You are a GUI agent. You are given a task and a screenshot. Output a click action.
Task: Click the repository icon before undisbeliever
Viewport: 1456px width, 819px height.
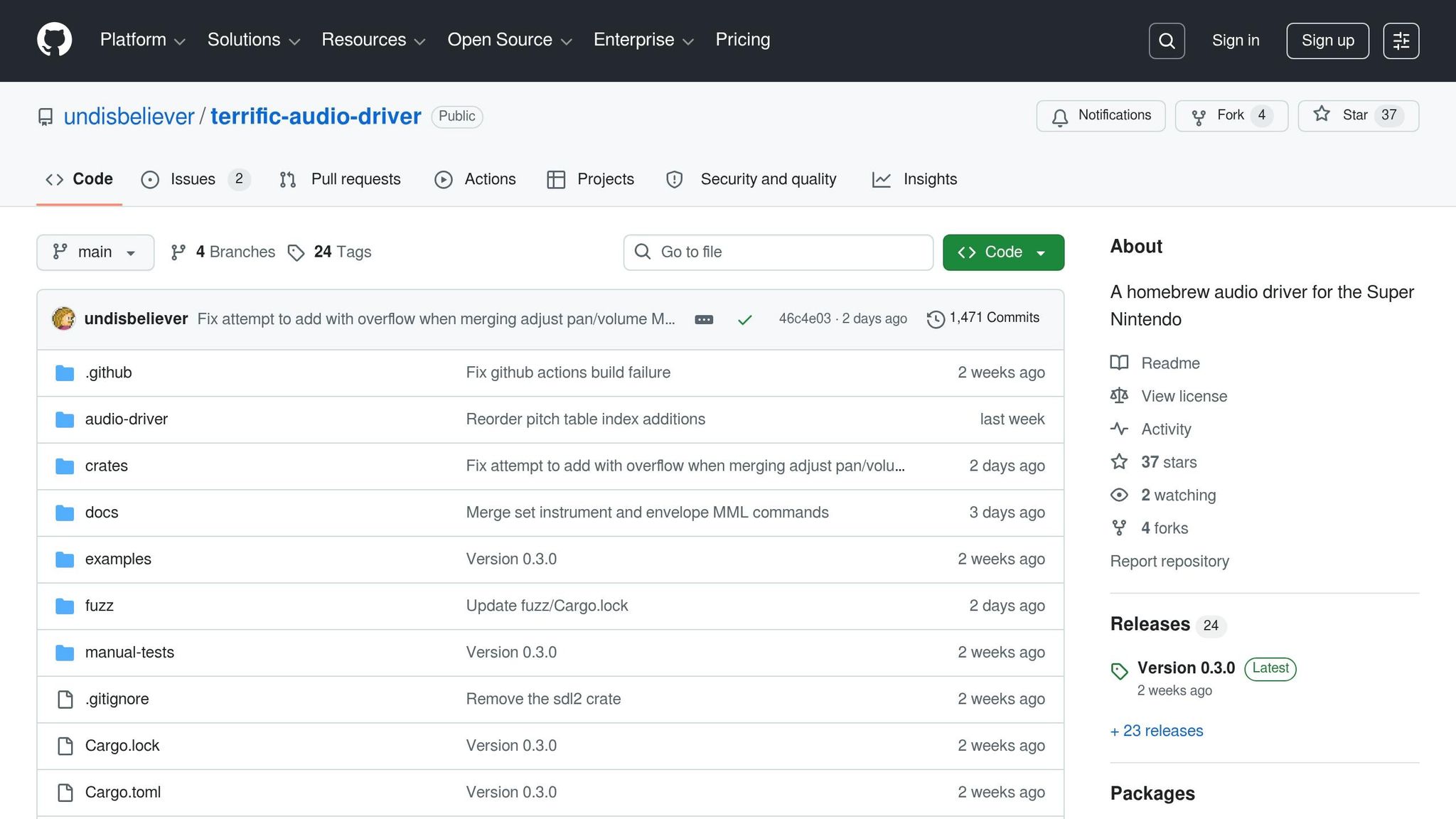point(45,117)
